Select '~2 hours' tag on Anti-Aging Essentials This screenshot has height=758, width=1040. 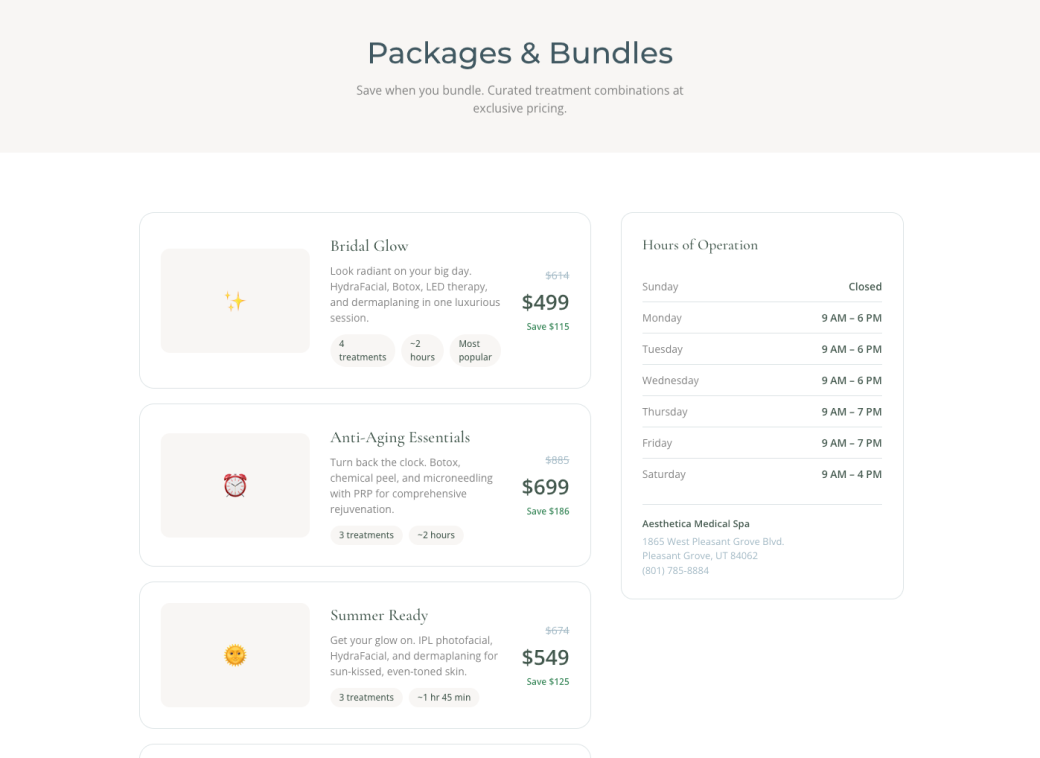436,535
